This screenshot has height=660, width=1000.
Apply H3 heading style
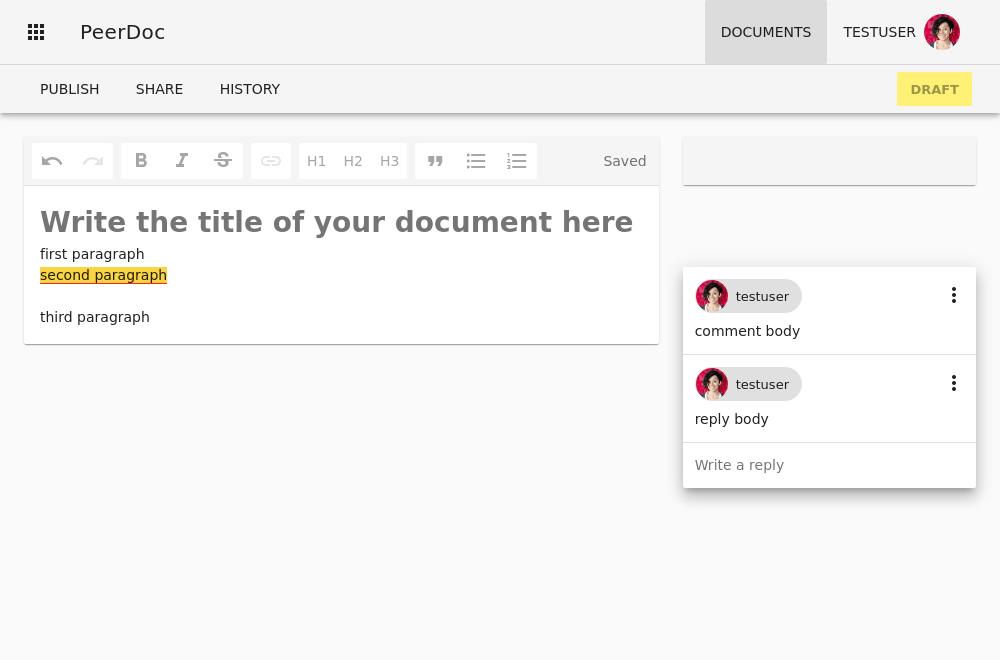389,161
